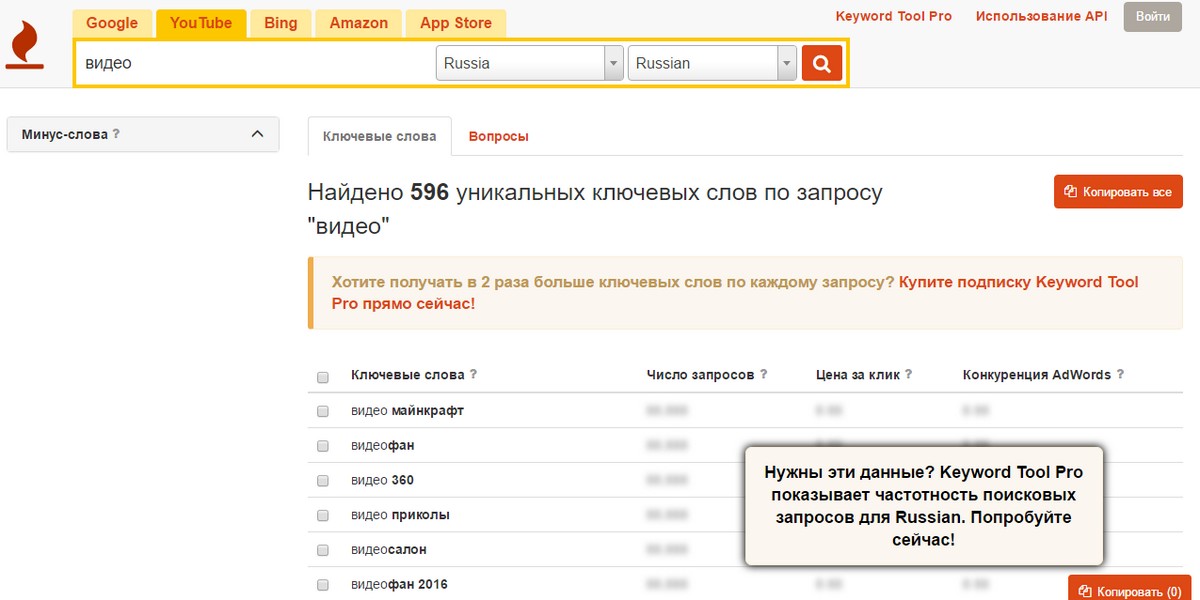The height and width of the screenshot is (600, 1200).
Task: Click the Keyword Tool Pro tooltip popup
Action: [924, 505]
